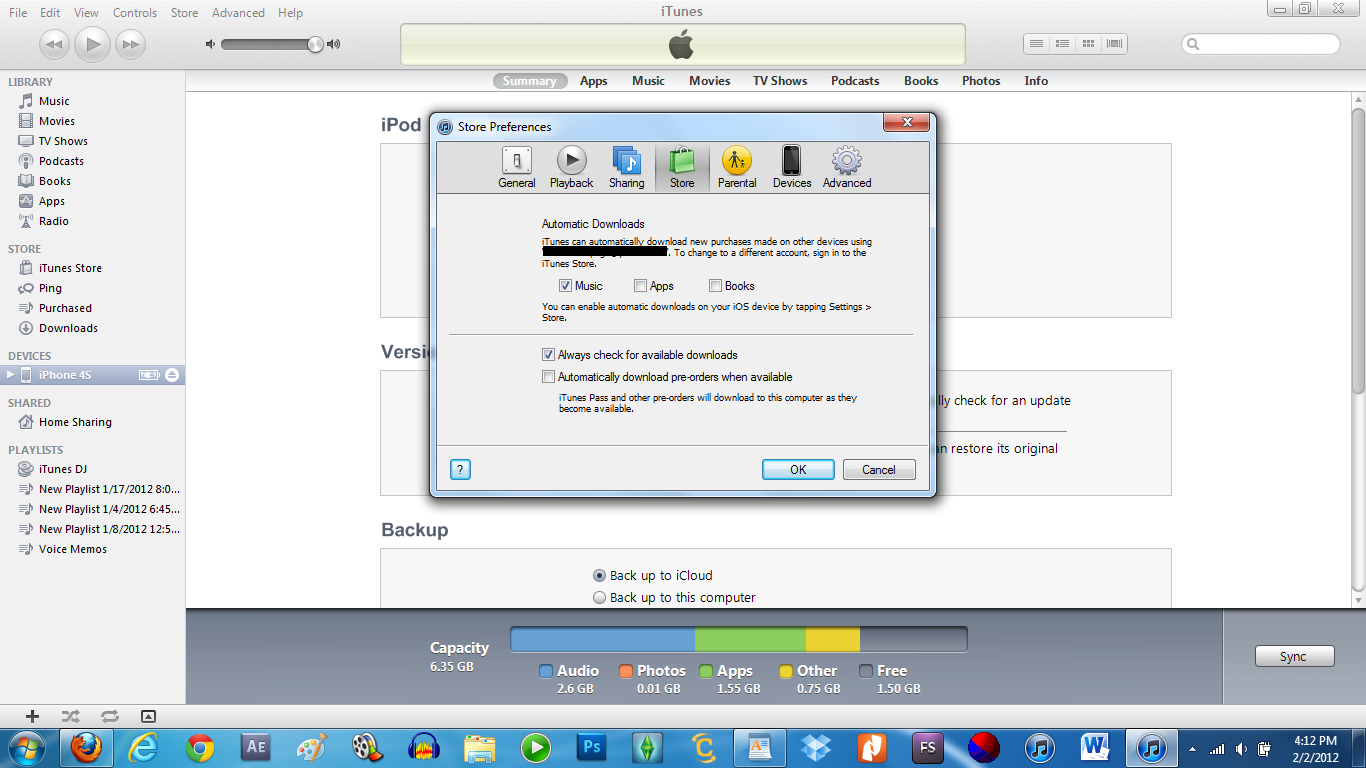Open iTunes DJ playlist
Screen dimensions: 1366x768
[x=62, y=469]
